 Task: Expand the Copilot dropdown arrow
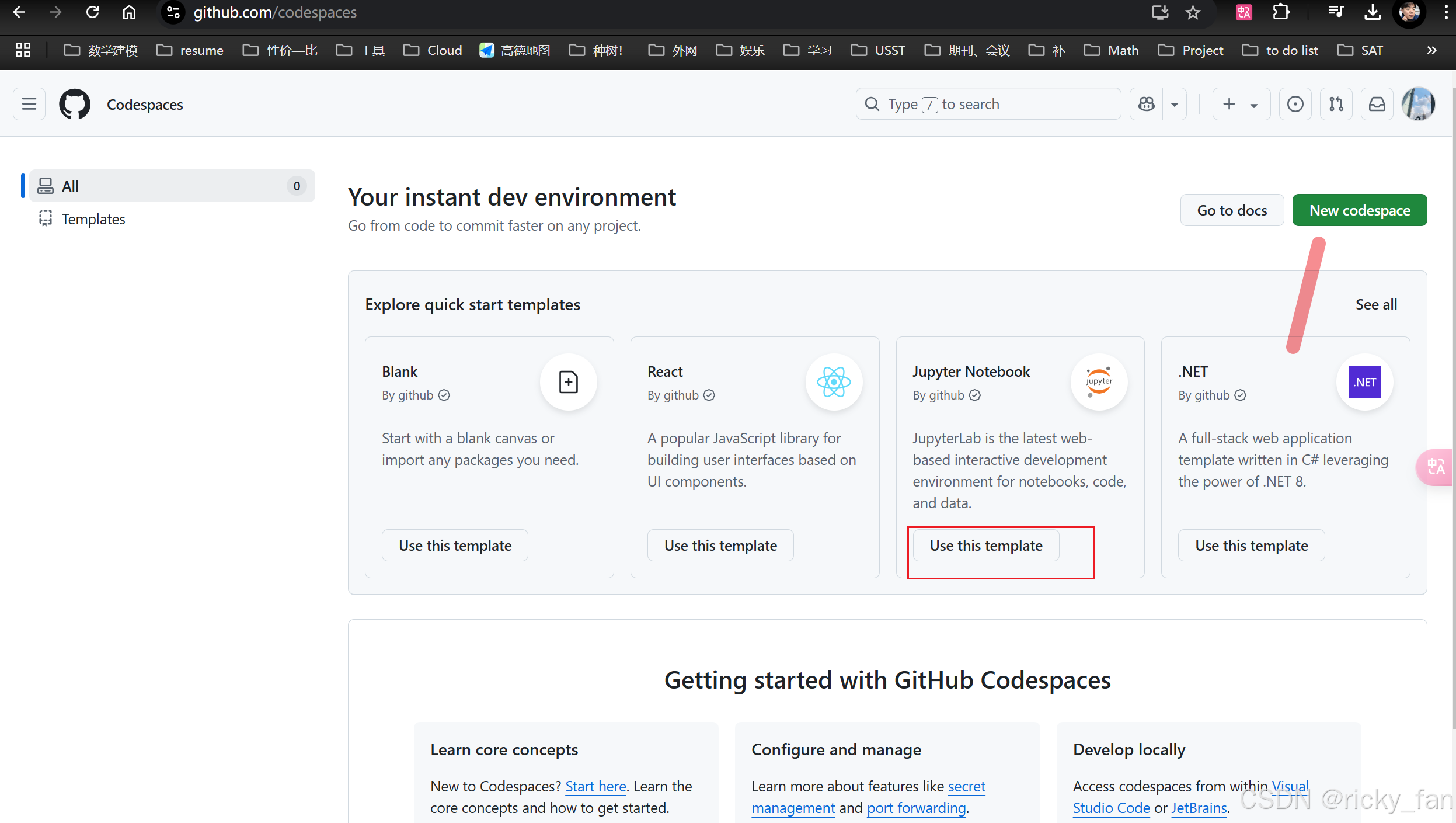pyautogui.click(x=1175, y=105)
